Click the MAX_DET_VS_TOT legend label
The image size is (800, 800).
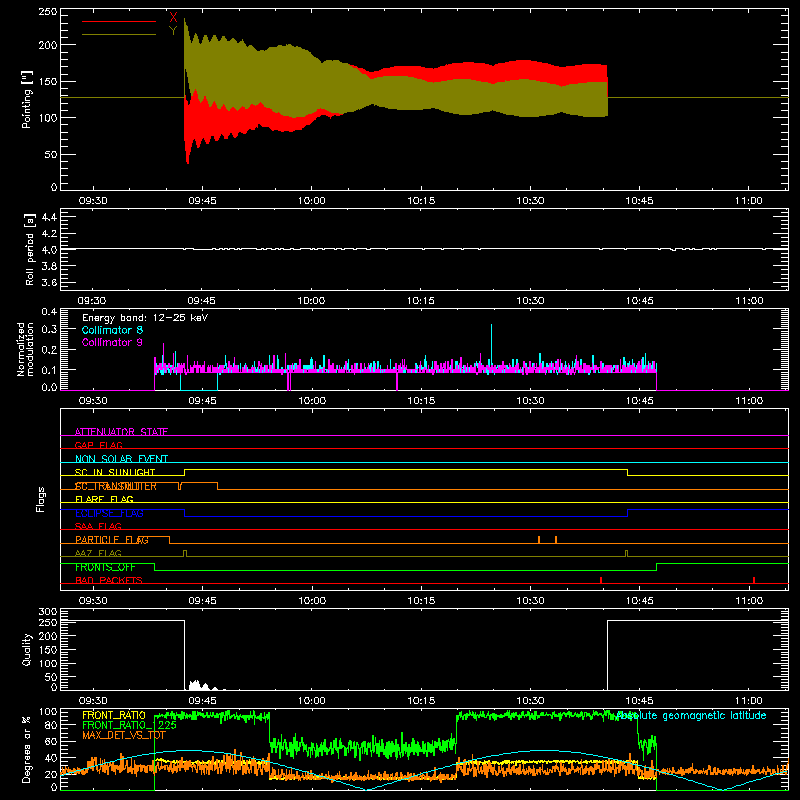click(x=123, y=735)
